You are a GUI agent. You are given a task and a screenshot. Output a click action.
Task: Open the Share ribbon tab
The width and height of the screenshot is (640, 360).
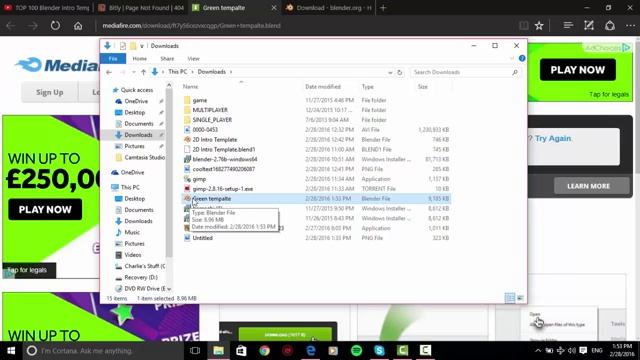167,59
